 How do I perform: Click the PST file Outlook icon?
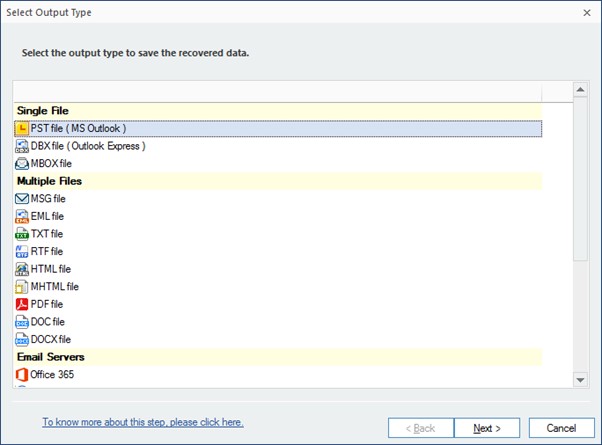pos(22,128)
